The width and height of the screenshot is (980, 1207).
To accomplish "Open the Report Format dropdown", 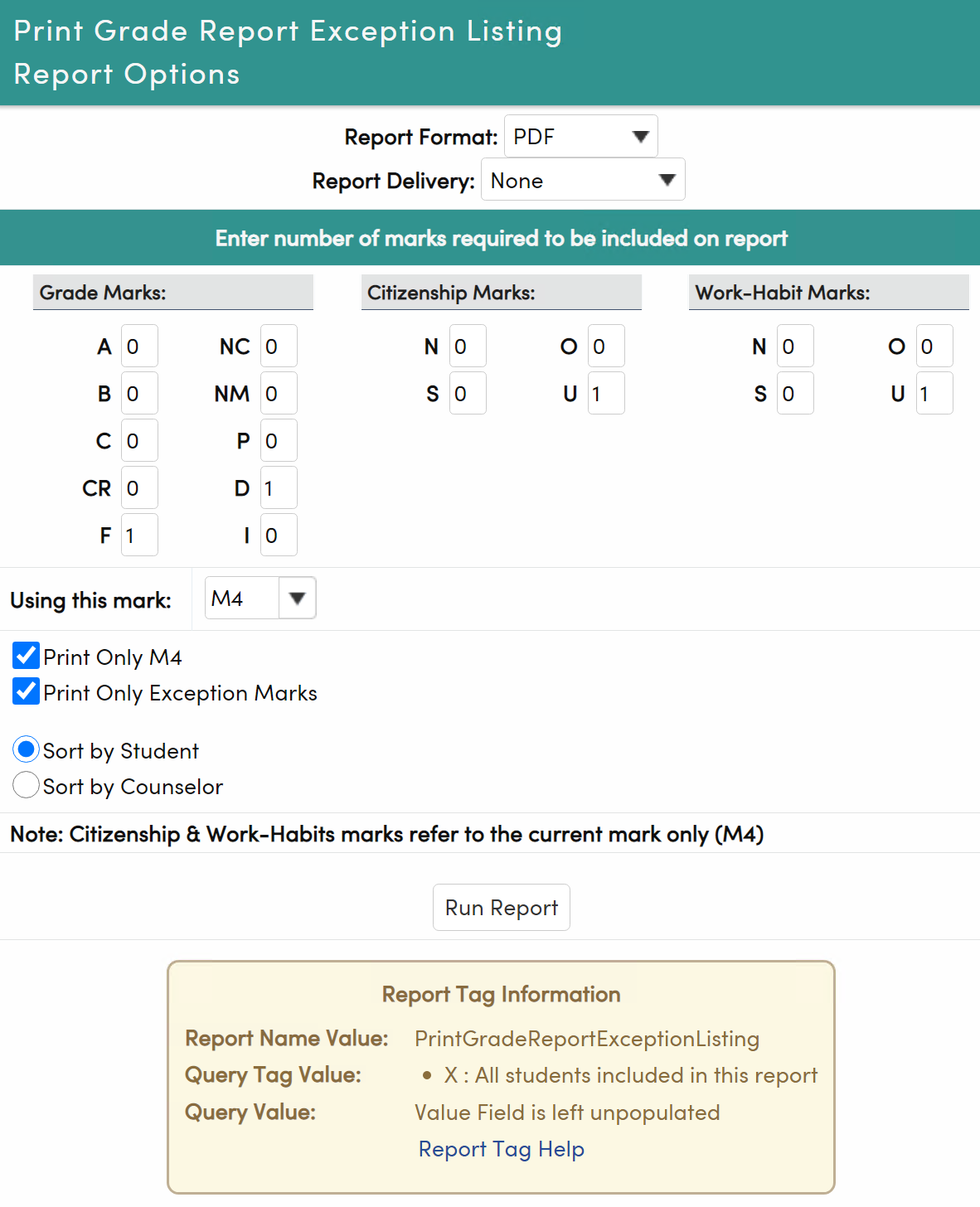I will coord(580,136).
